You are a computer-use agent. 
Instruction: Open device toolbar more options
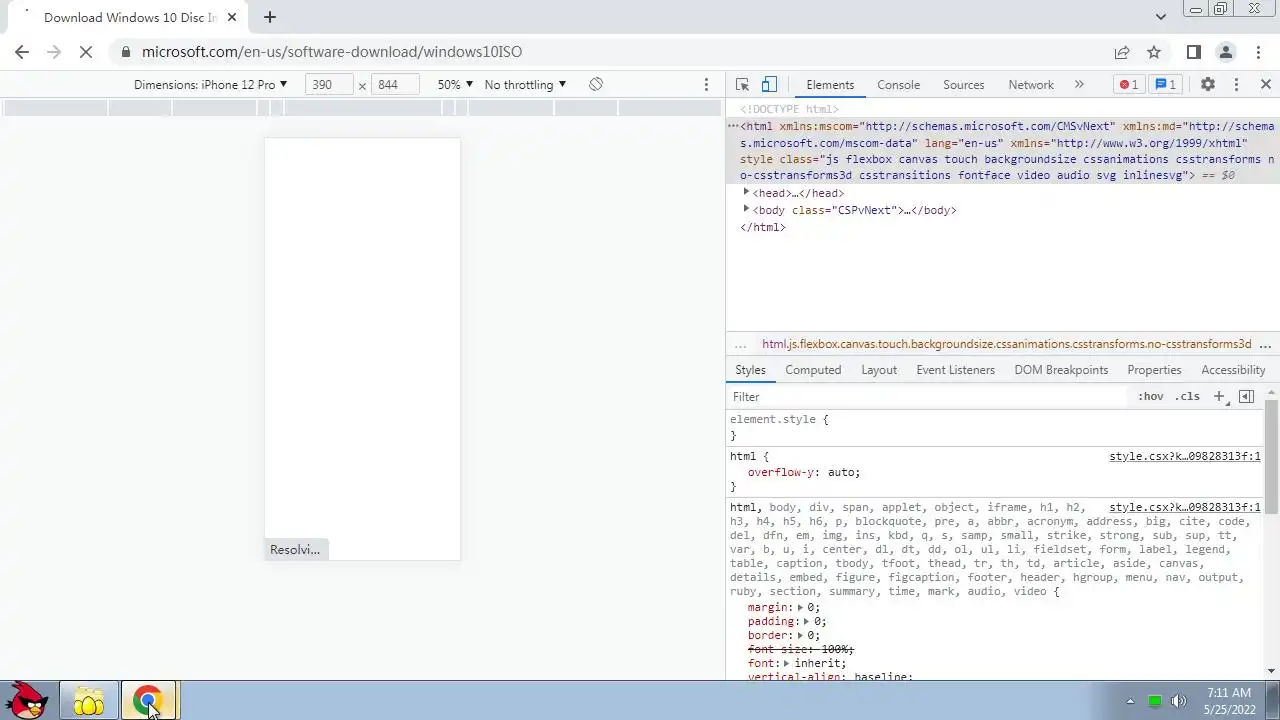tap(706, 85)
